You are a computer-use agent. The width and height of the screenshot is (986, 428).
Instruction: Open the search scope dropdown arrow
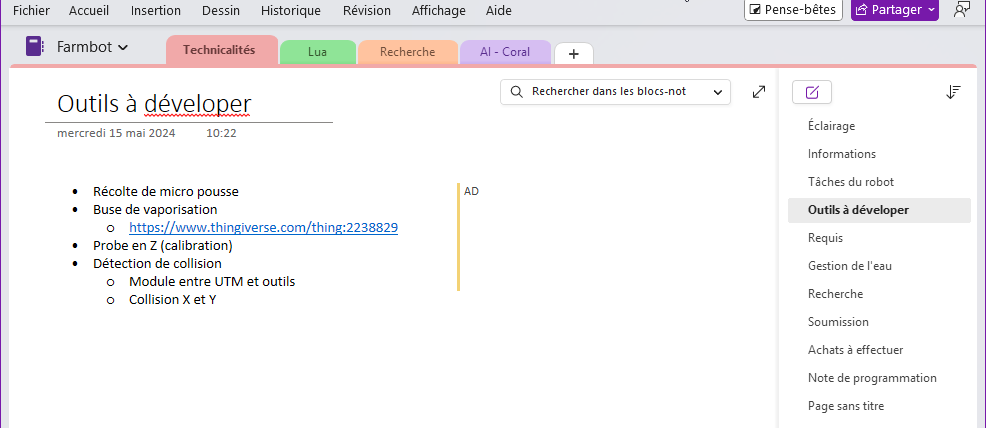(x=717, y=92)
